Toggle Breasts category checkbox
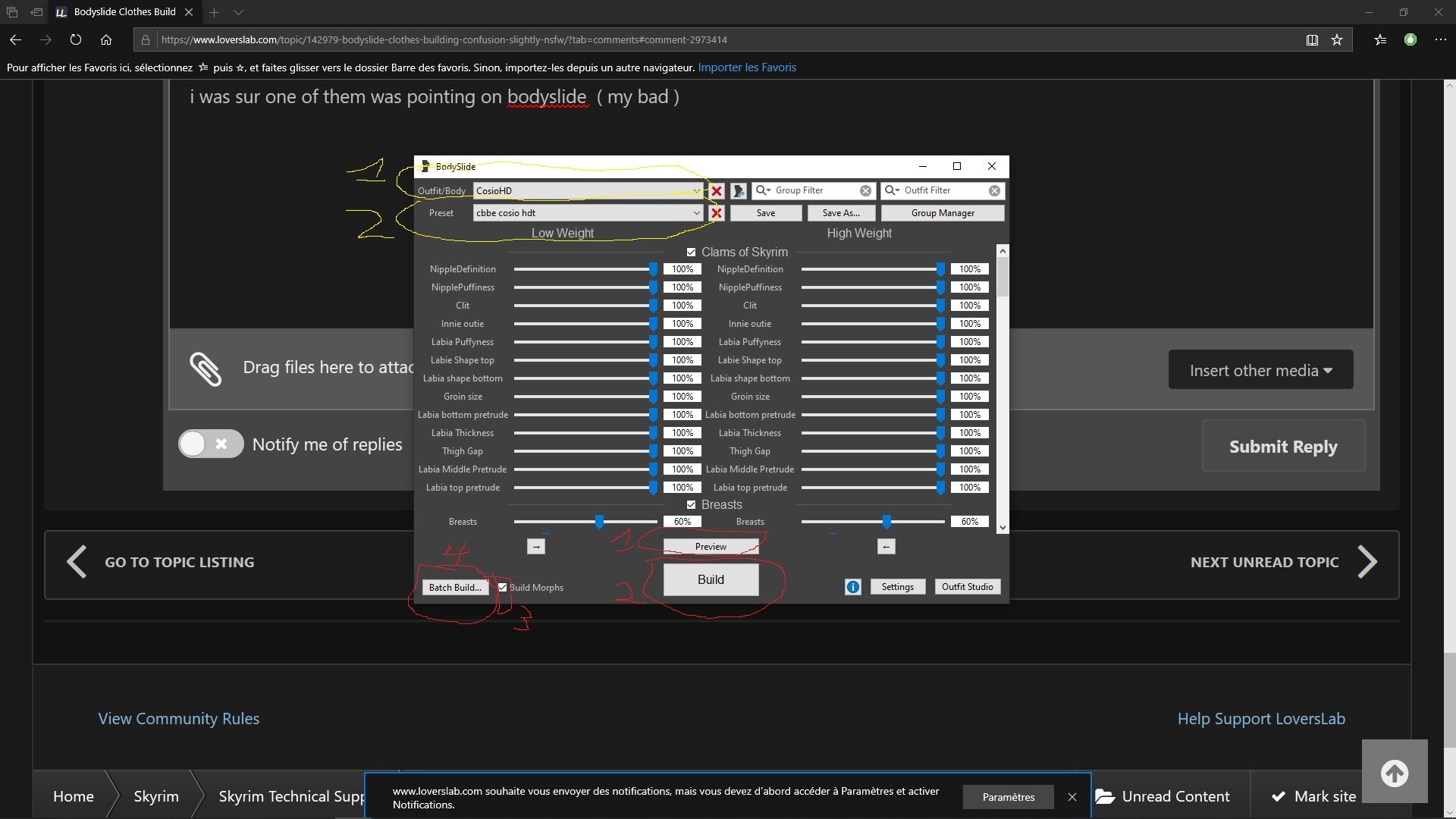The width and height of the screenshot is (1456, 819). (691, 505)
